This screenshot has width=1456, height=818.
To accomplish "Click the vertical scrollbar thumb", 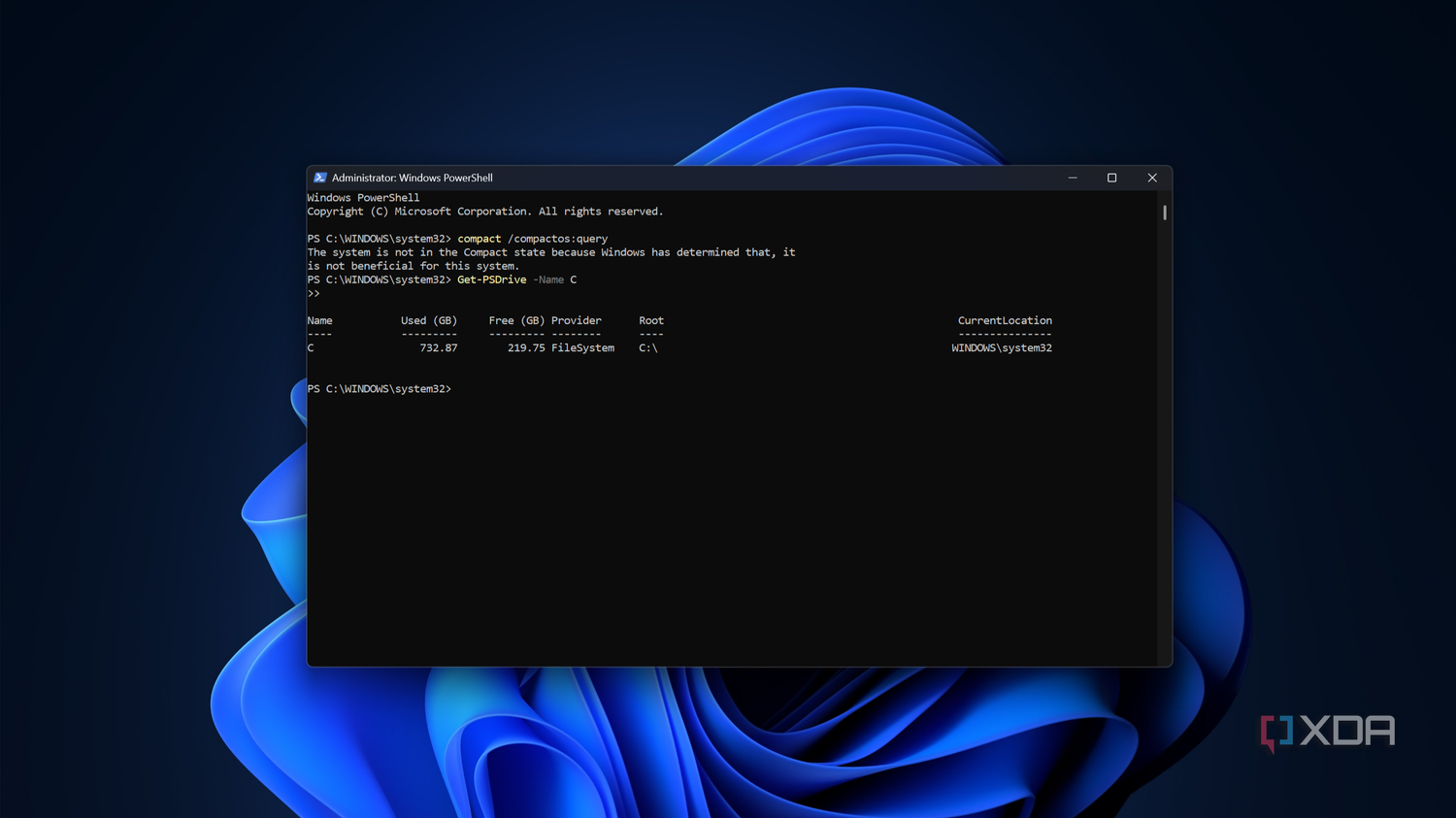I will [x=1165, y=213].
